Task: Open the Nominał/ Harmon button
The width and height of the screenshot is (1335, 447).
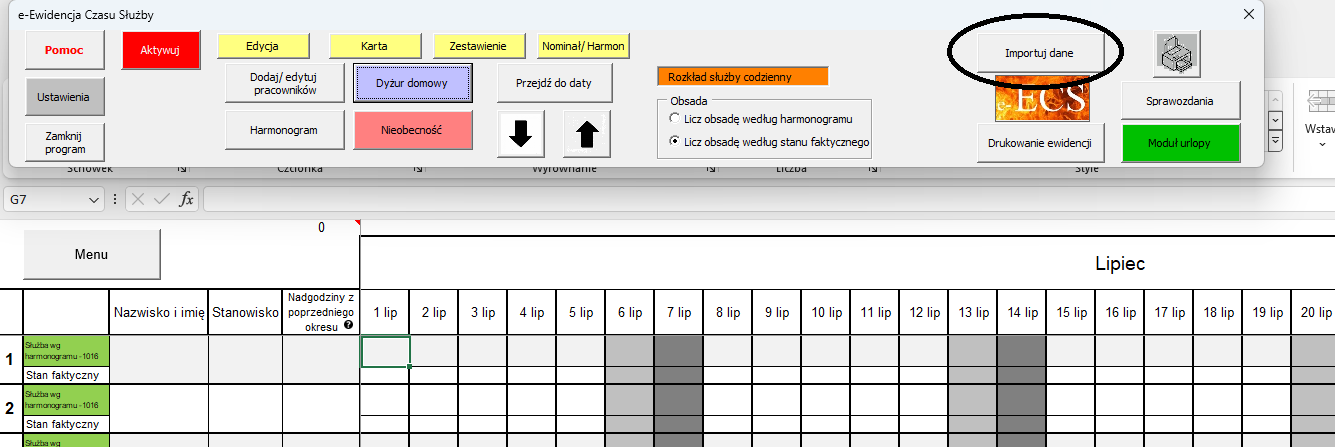Action: pos(582,46)
